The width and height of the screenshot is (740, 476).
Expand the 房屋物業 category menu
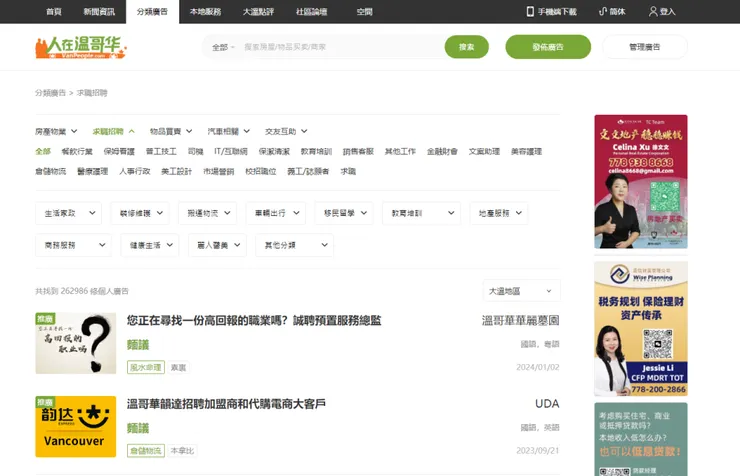coord(56,131)
